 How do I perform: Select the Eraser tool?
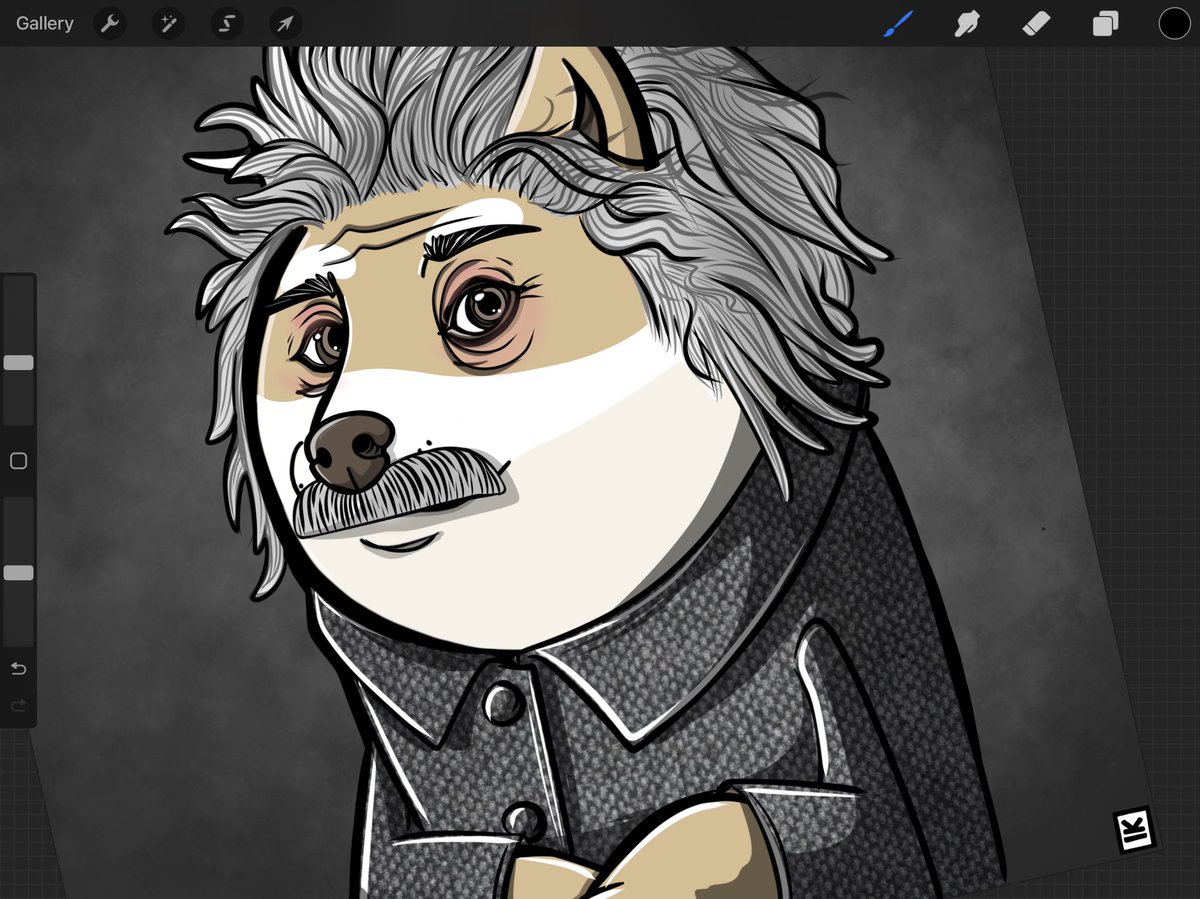point(1037,23)
